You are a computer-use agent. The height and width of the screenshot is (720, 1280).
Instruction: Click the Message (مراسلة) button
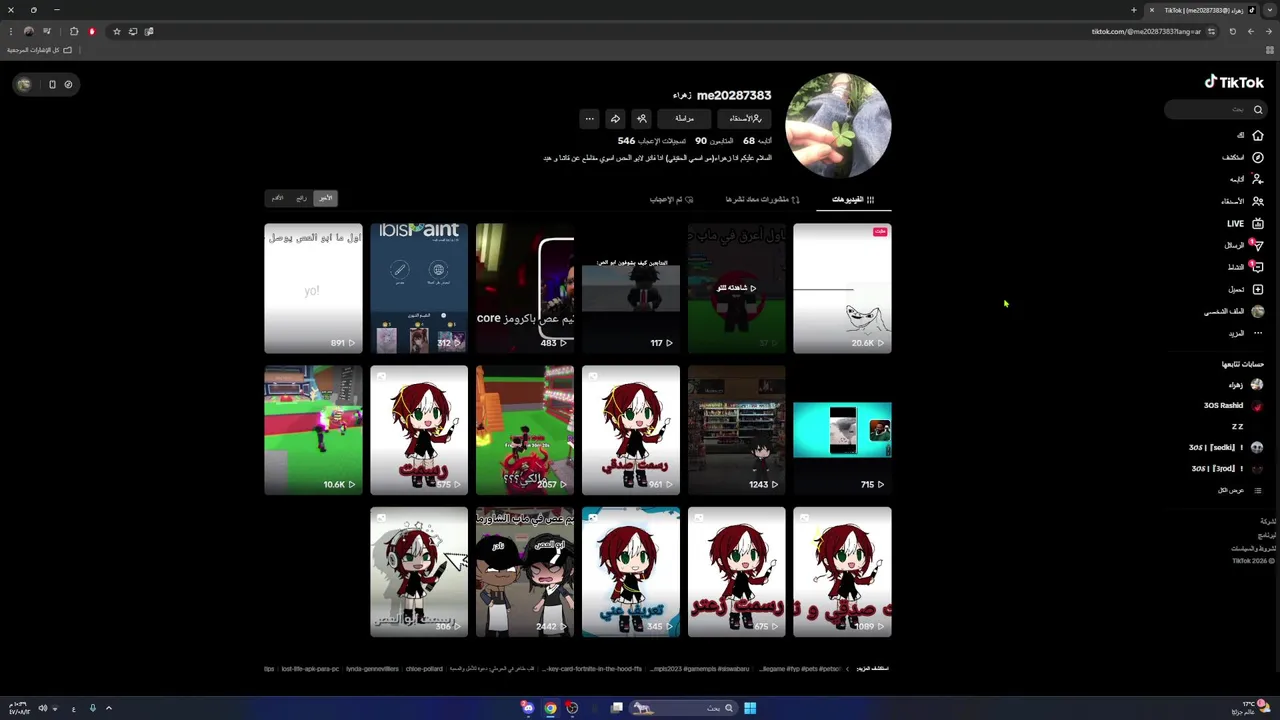coord(685,118)
